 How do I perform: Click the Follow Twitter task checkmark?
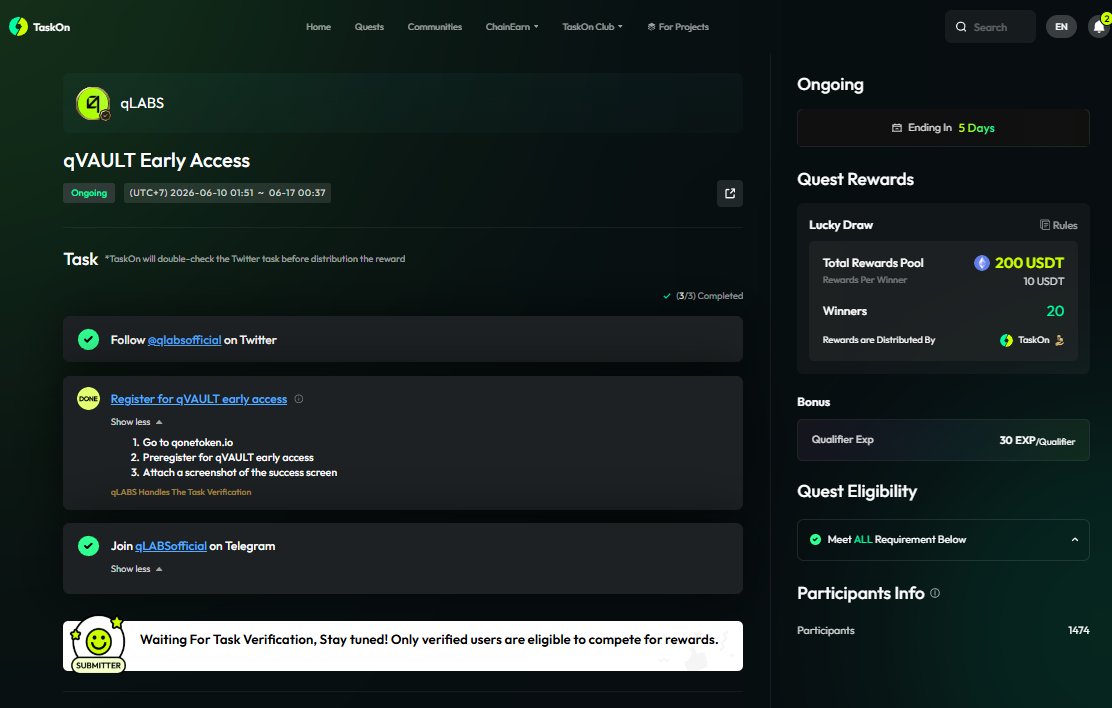coord(88,340)
